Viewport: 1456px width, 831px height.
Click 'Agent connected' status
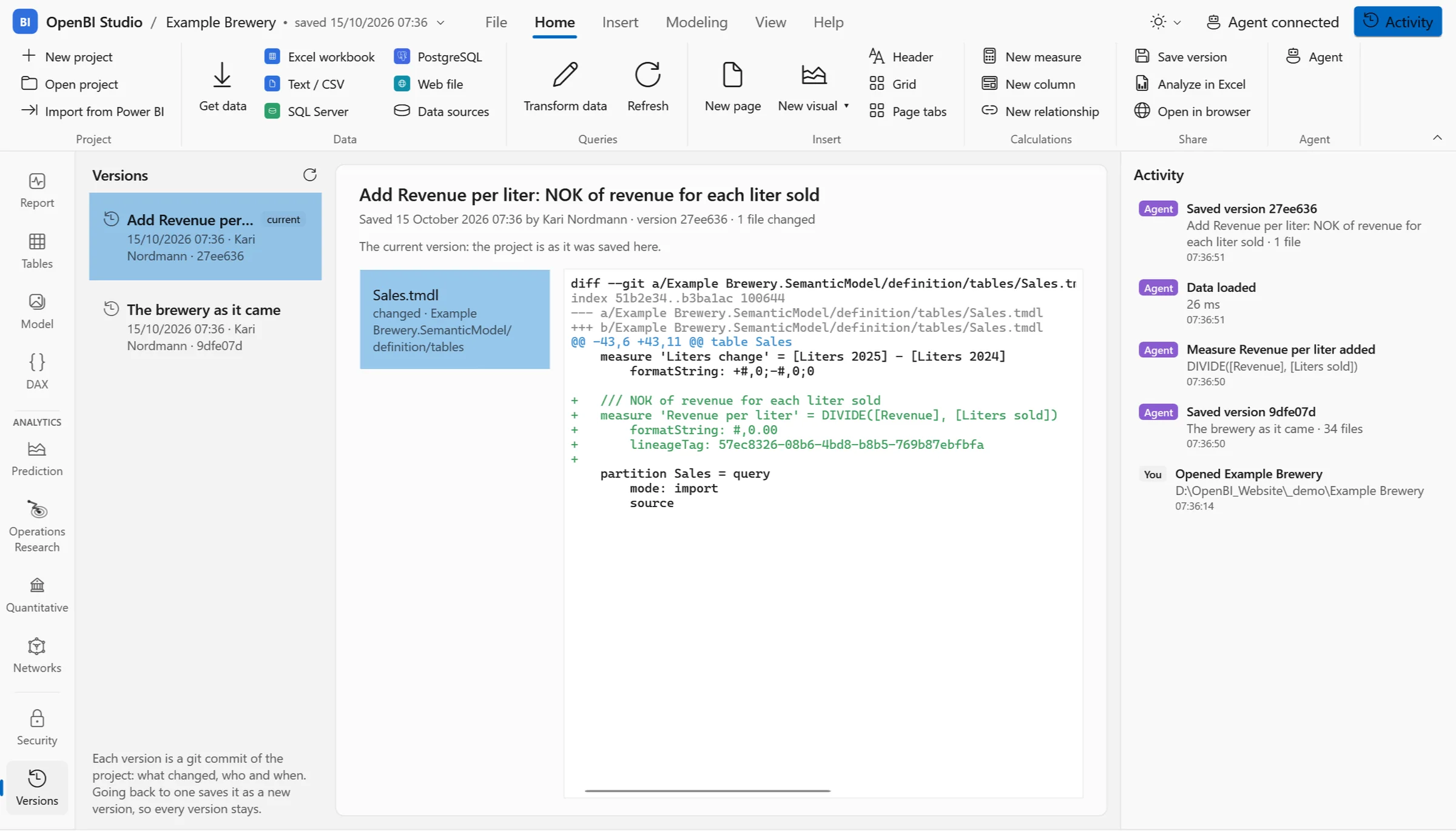1272,22
